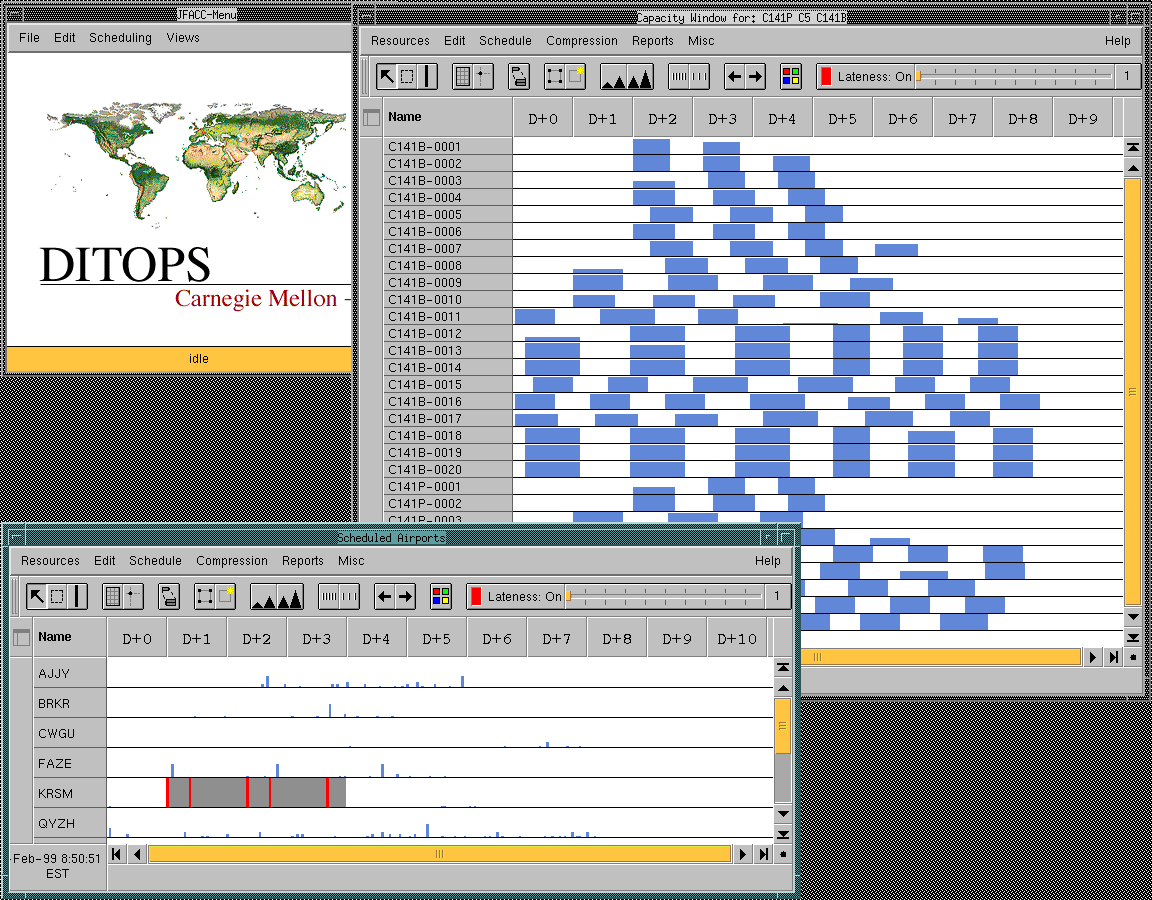Click the left arrow icon in Scheduled Airports toolbar
Image resolution: width=1152 pixels, height=900 pixels.
(x=384, y=597)
